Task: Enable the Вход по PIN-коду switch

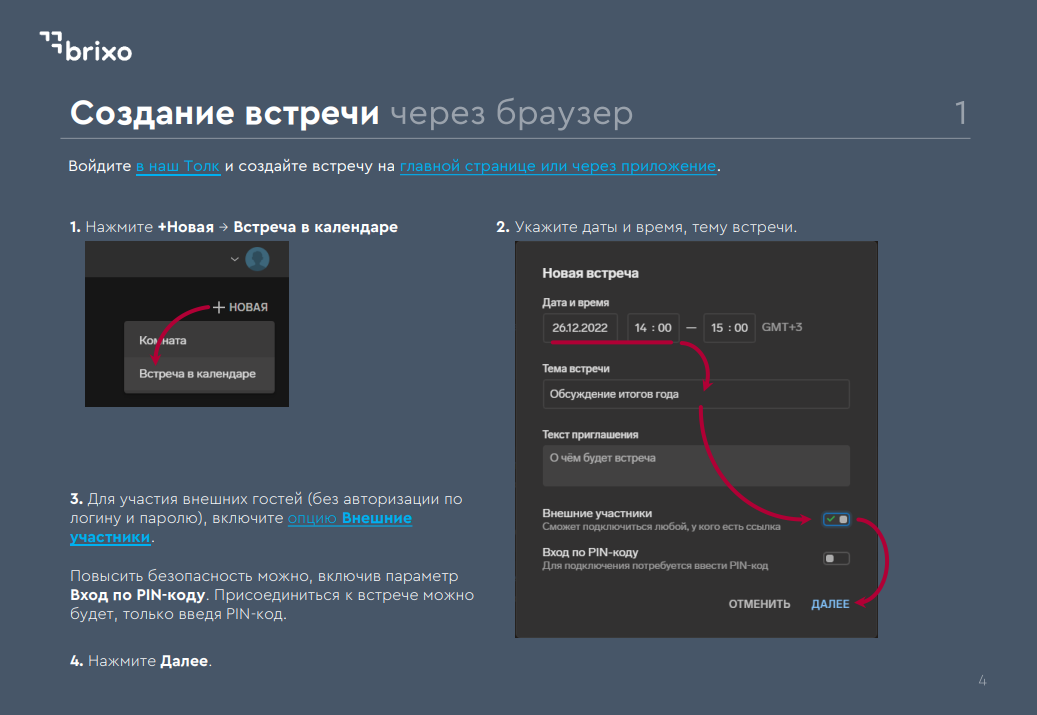Action: coord(836,558)
